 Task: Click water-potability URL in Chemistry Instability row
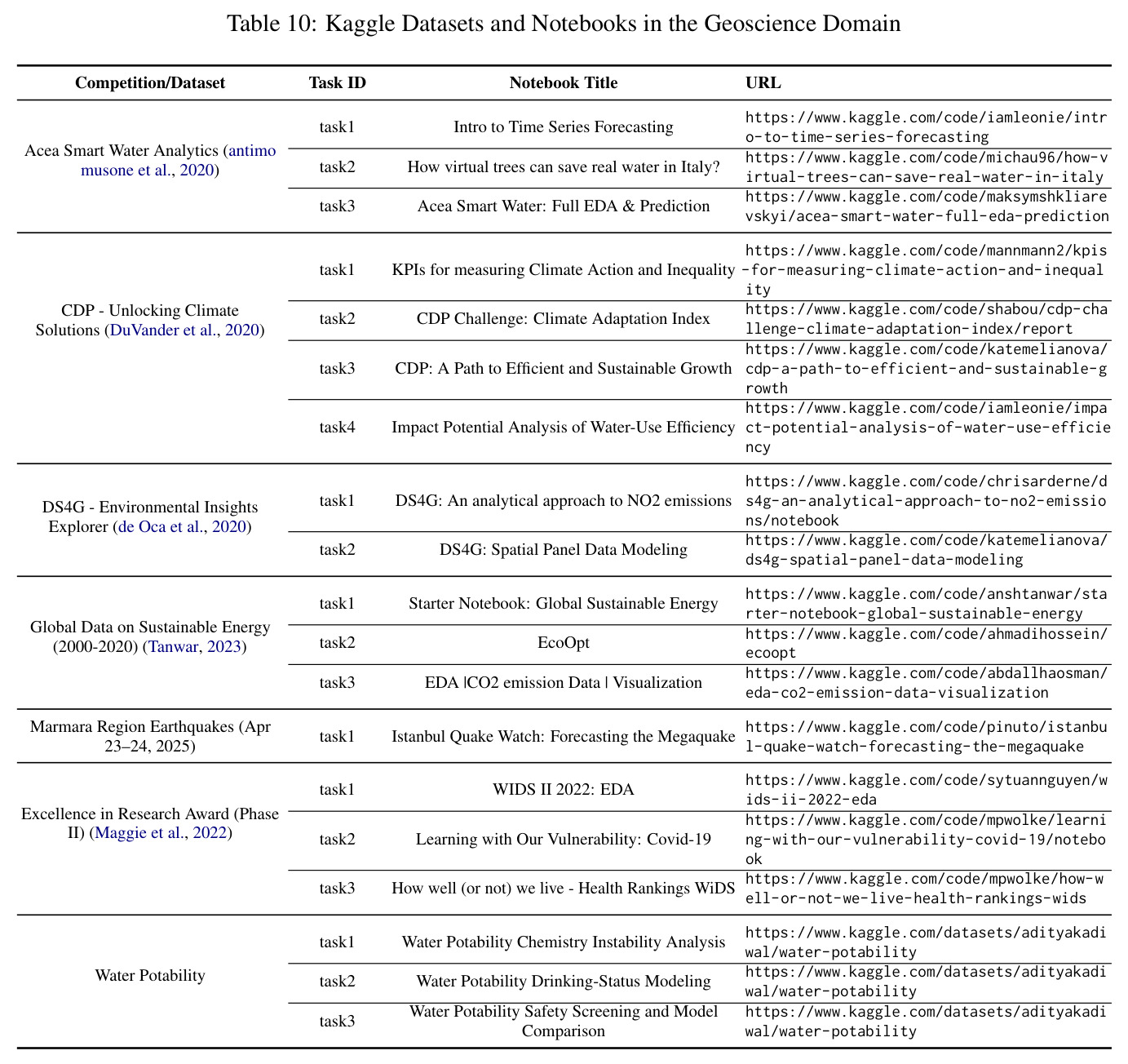[927, 942]
